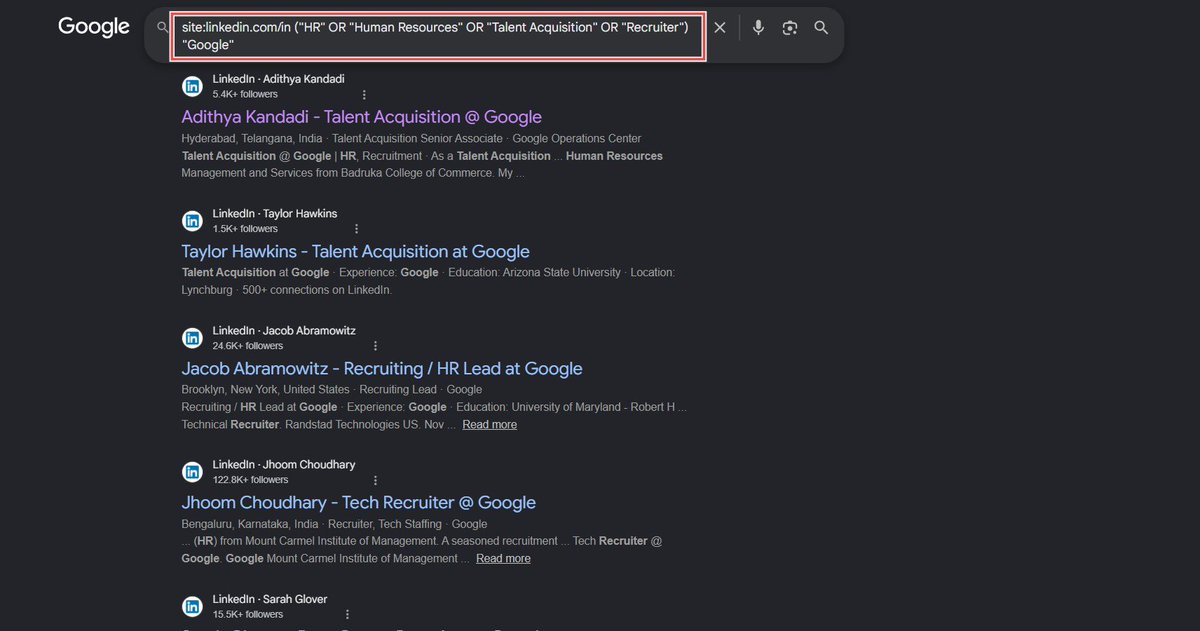Click '5.4K+ followers' text

245,94
